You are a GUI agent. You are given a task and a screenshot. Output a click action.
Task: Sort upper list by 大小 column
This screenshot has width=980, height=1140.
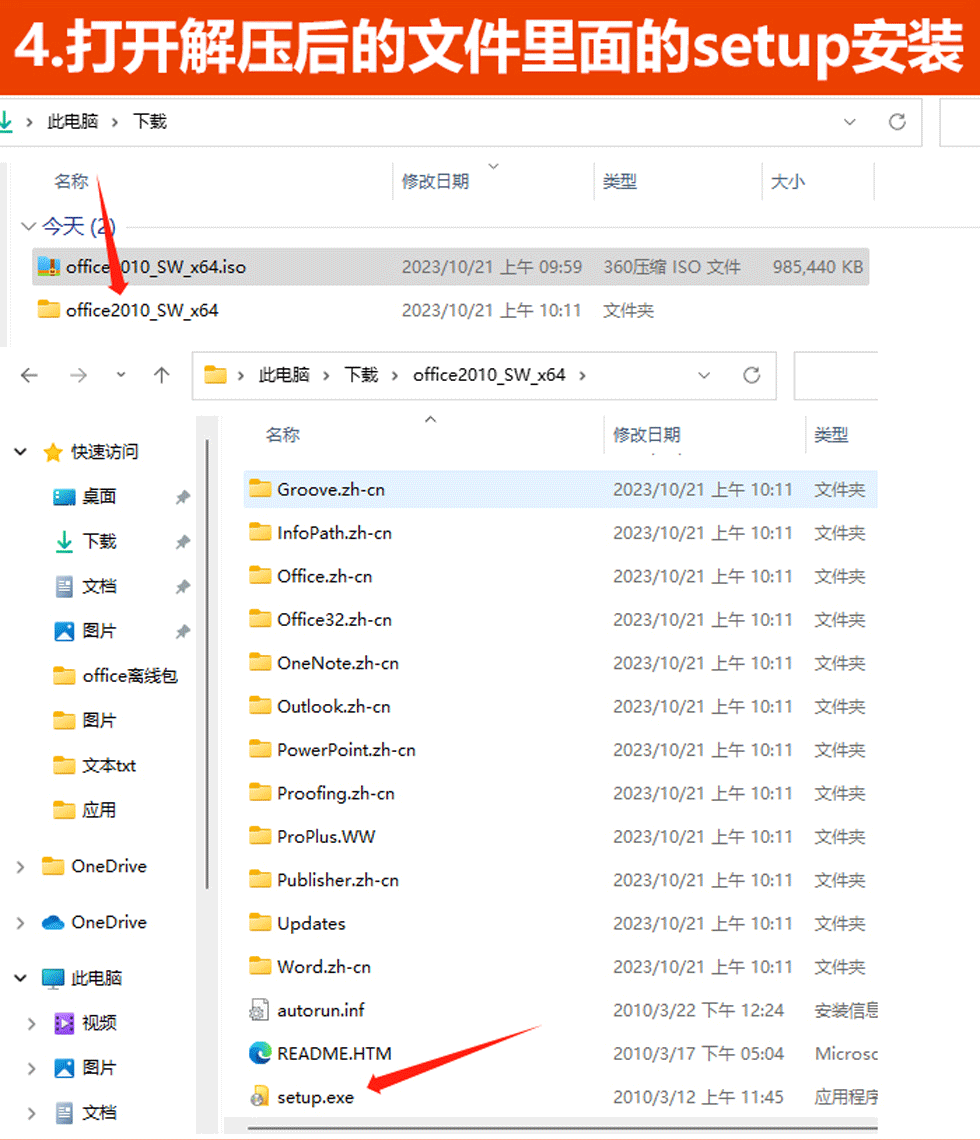click(788, 181)
